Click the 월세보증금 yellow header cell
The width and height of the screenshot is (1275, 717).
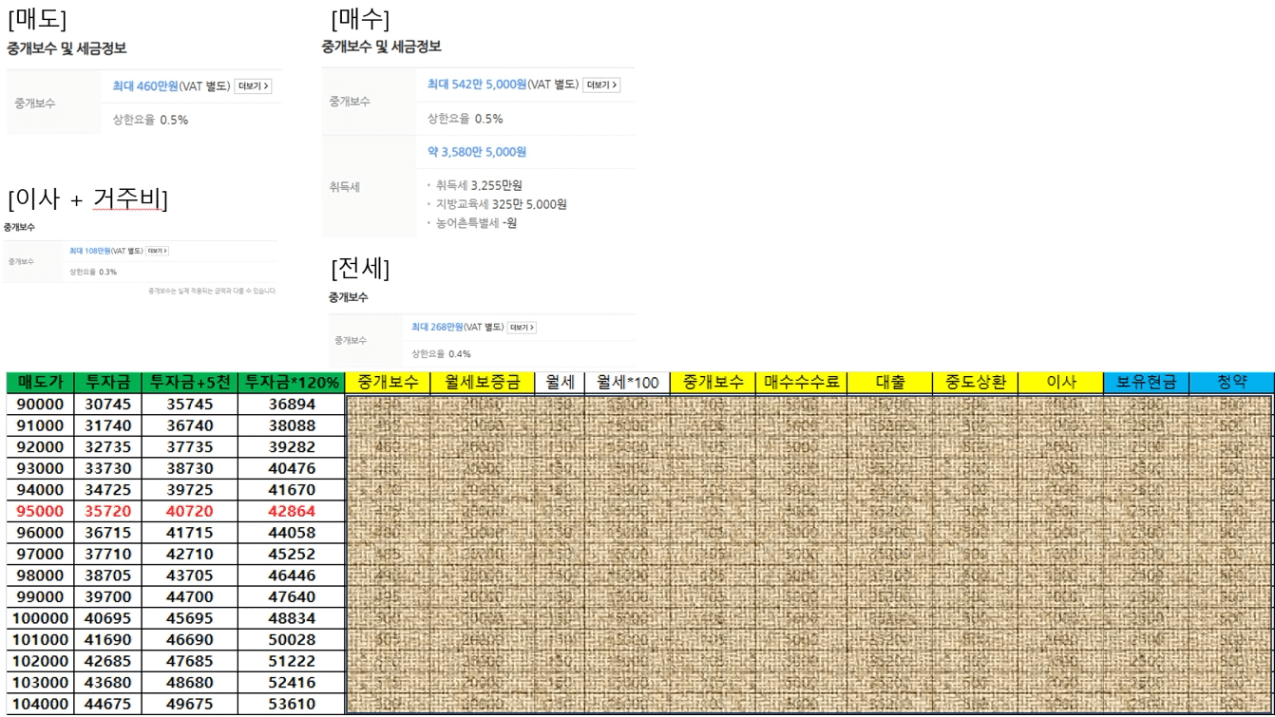pos(482,382)
